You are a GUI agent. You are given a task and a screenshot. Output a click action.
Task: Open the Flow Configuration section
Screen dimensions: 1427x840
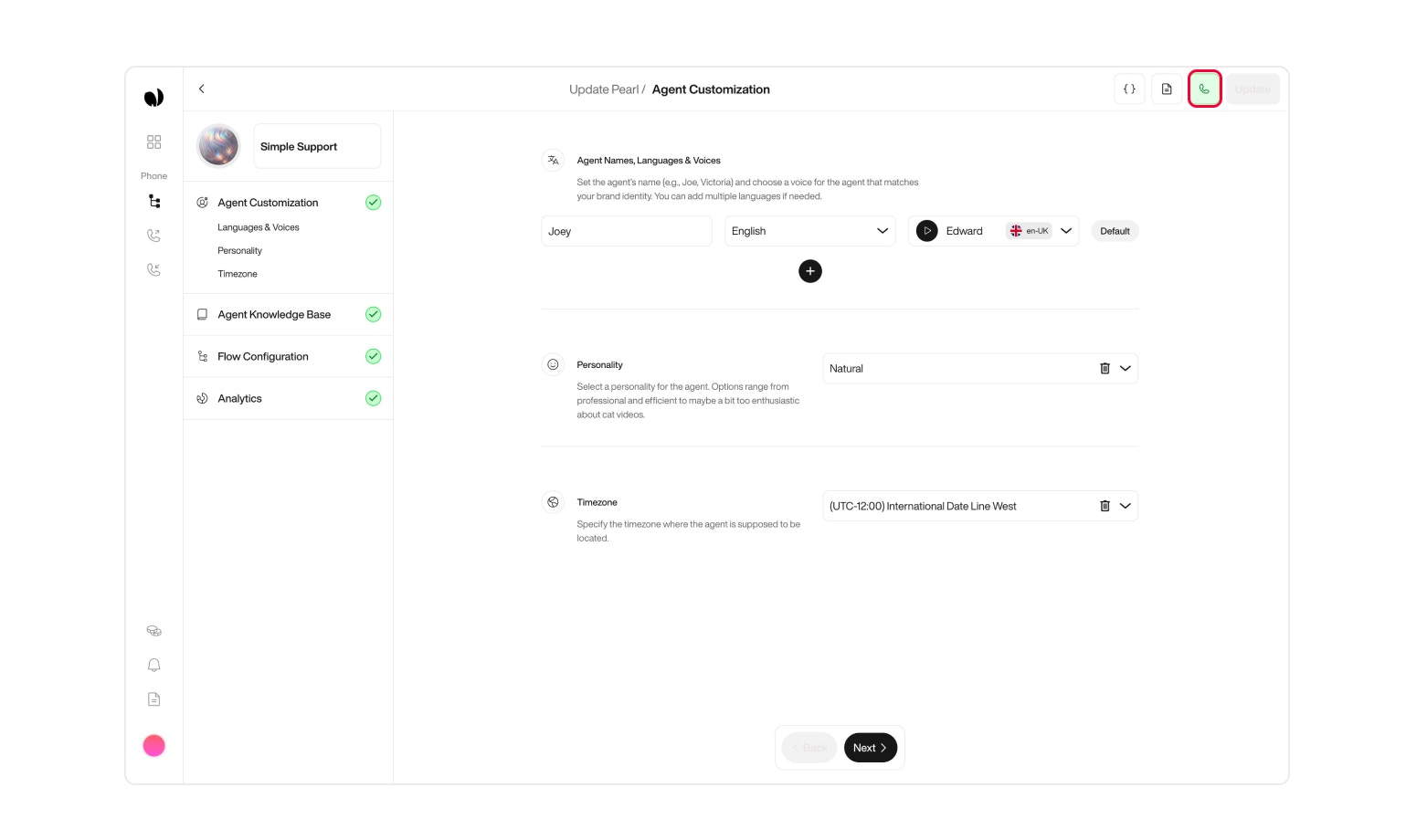click(263, 356)
